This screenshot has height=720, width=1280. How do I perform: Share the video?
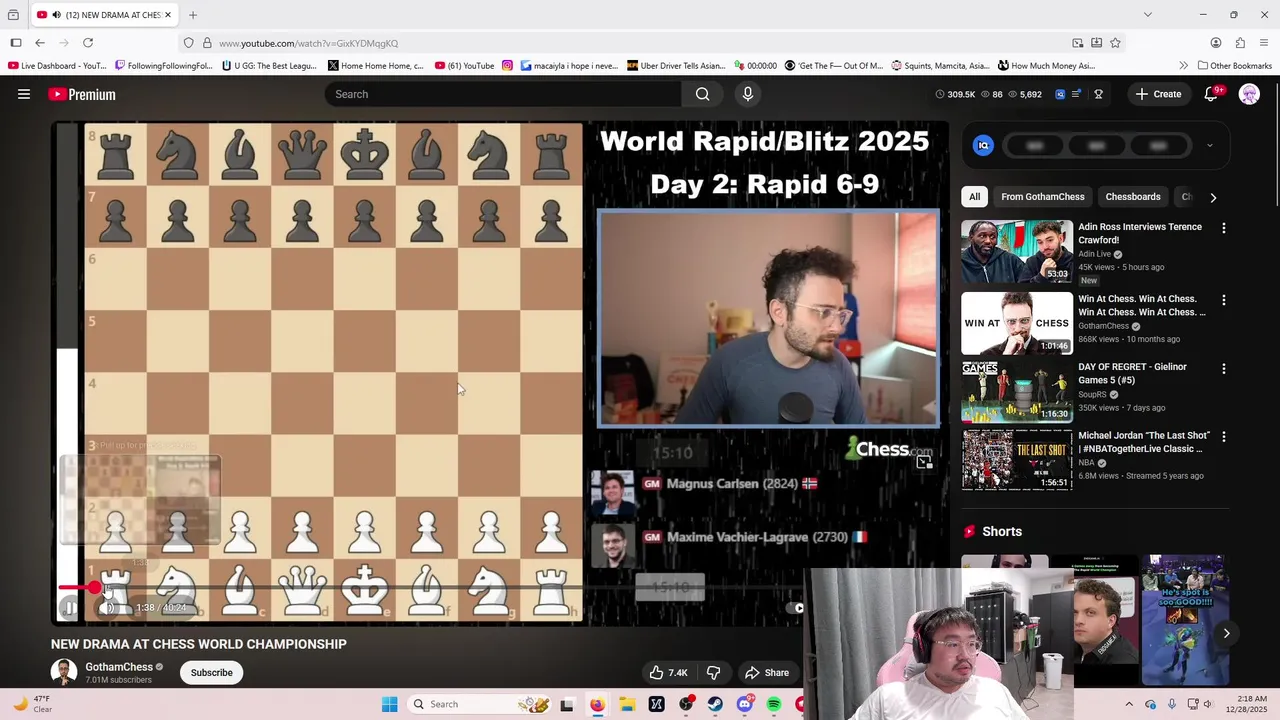[x=767, y=673]
